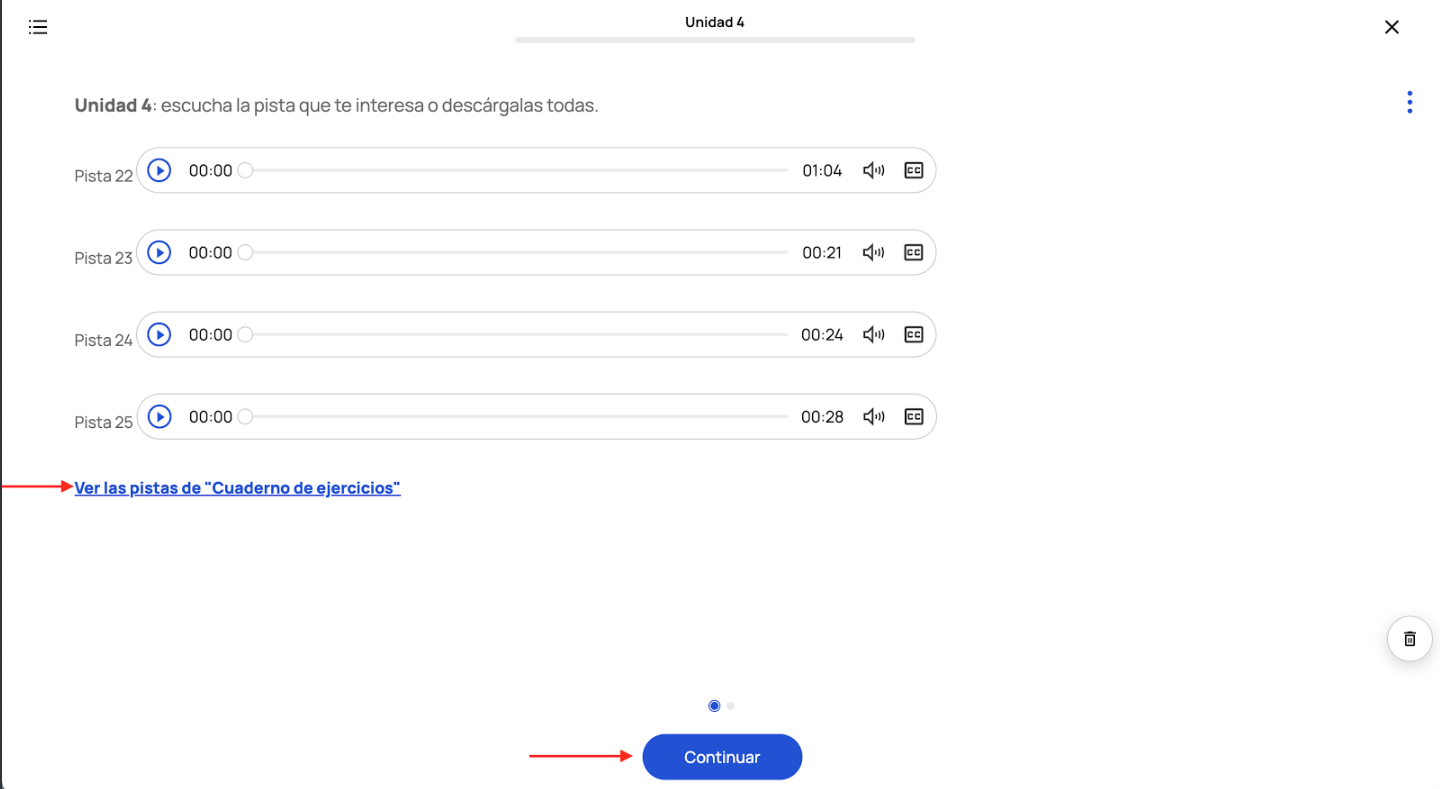Click the trash delete icon
Image resolution: width=1440 pixels, height=789 pixels.
[1409, 639]
